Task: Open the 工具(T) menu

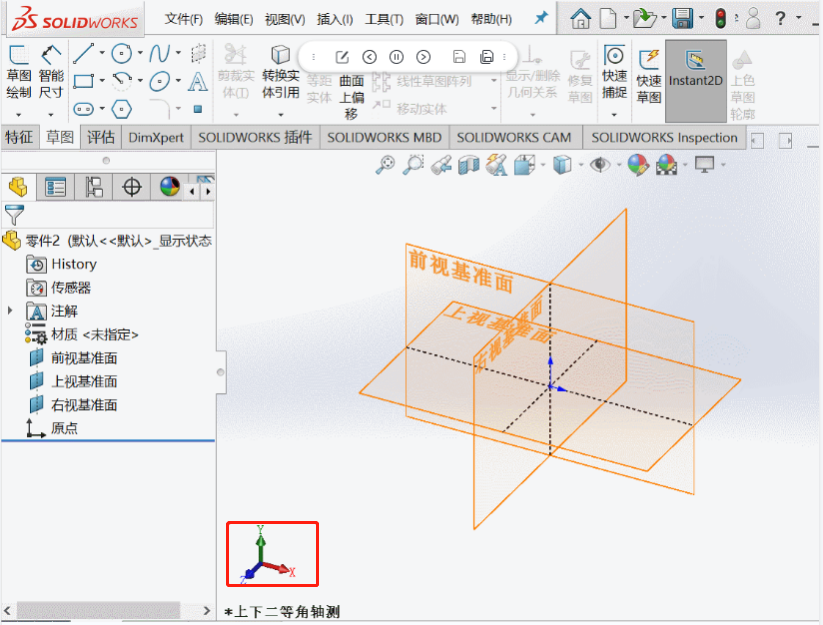Action: (384, 19)
